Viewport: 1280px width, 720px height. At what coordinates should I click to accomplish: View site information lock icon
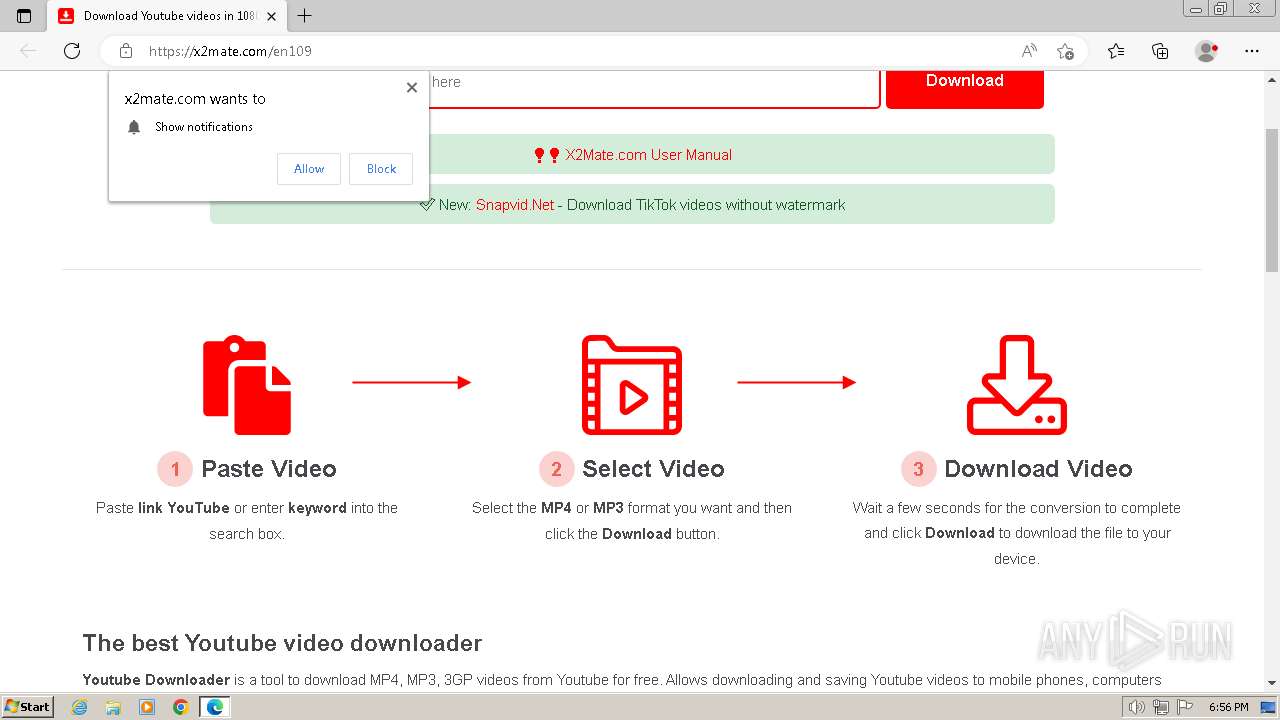tap(126, 51)
